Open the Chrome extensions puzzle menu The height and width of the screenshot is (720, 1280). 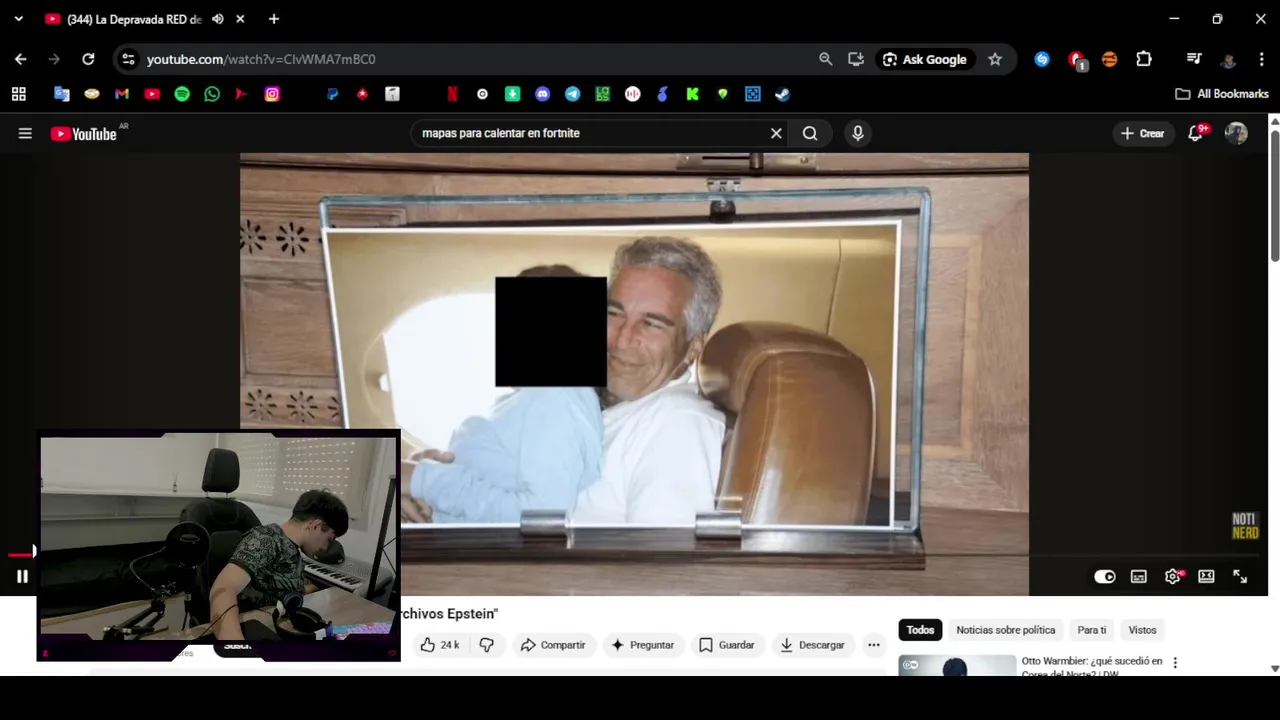(x=1144, y=59)
